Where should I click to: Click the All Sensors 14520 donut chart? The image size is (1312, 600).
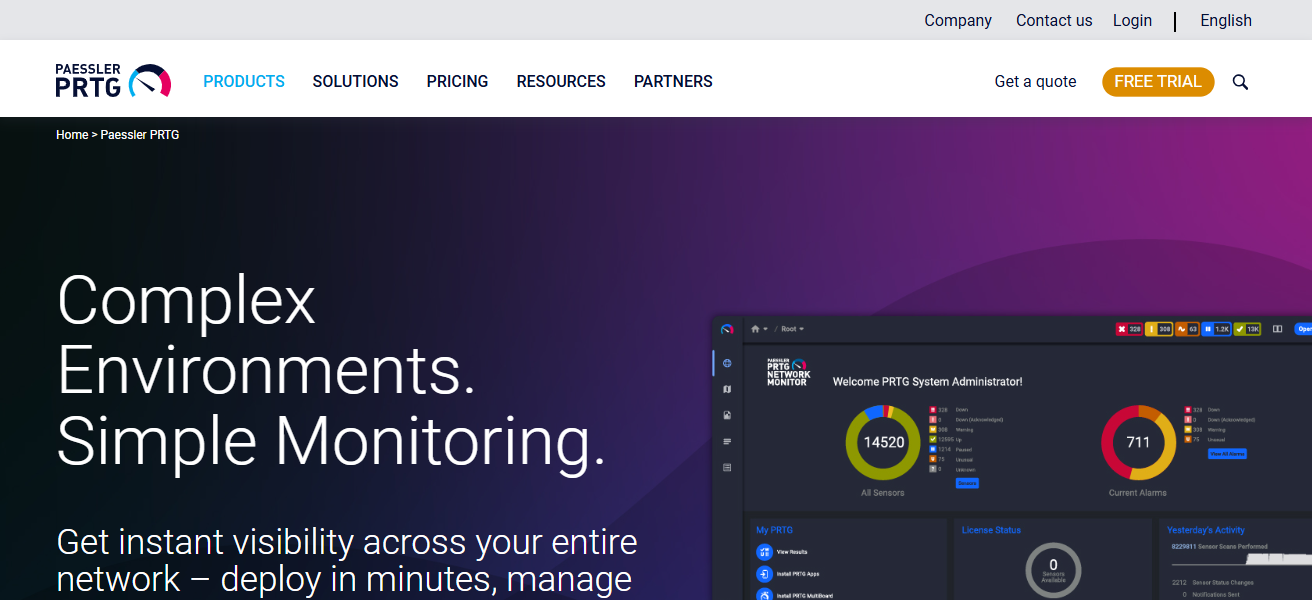(883, 442)
